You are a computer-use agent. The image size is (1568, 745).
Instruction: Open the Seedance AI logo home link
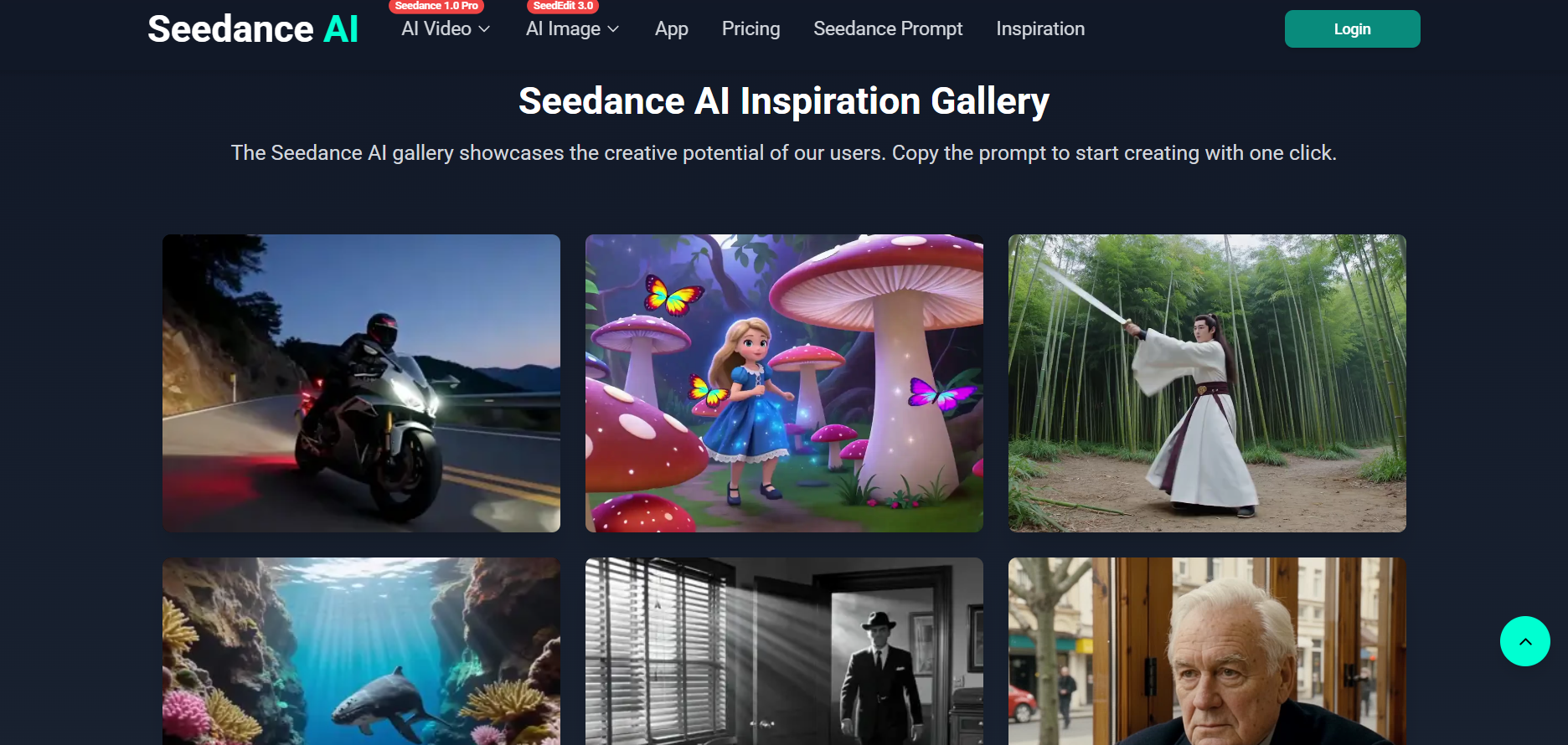click(253, 29)
